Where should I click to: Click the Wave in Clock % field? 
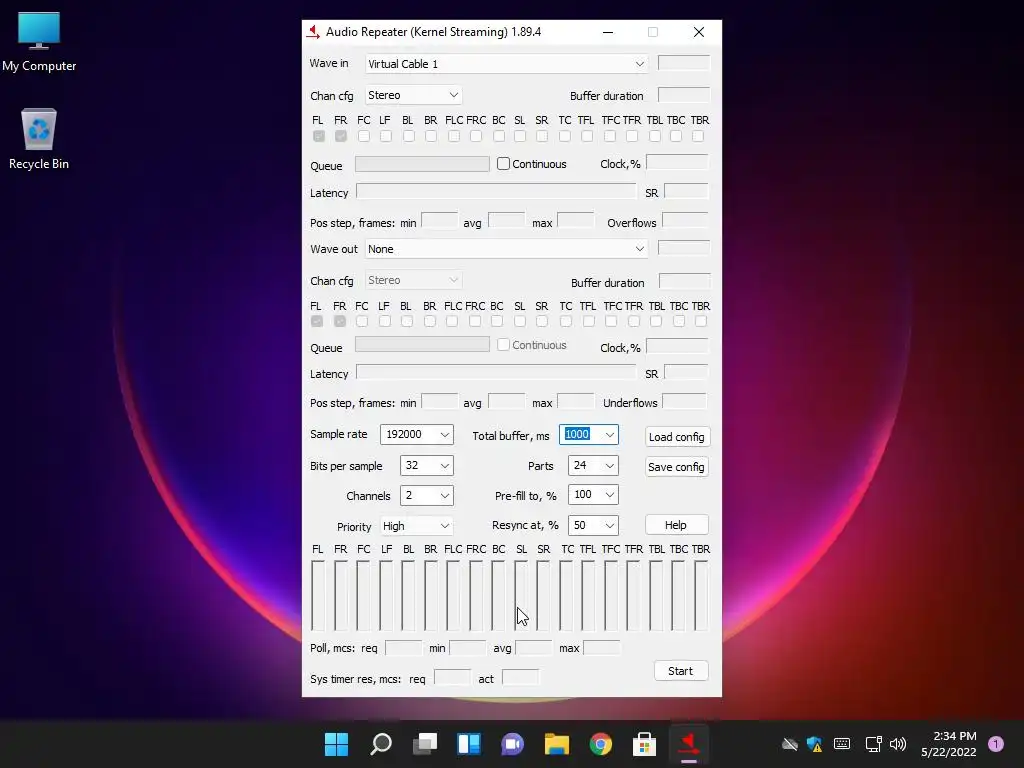pyautogui.click(x=677, y=163)
